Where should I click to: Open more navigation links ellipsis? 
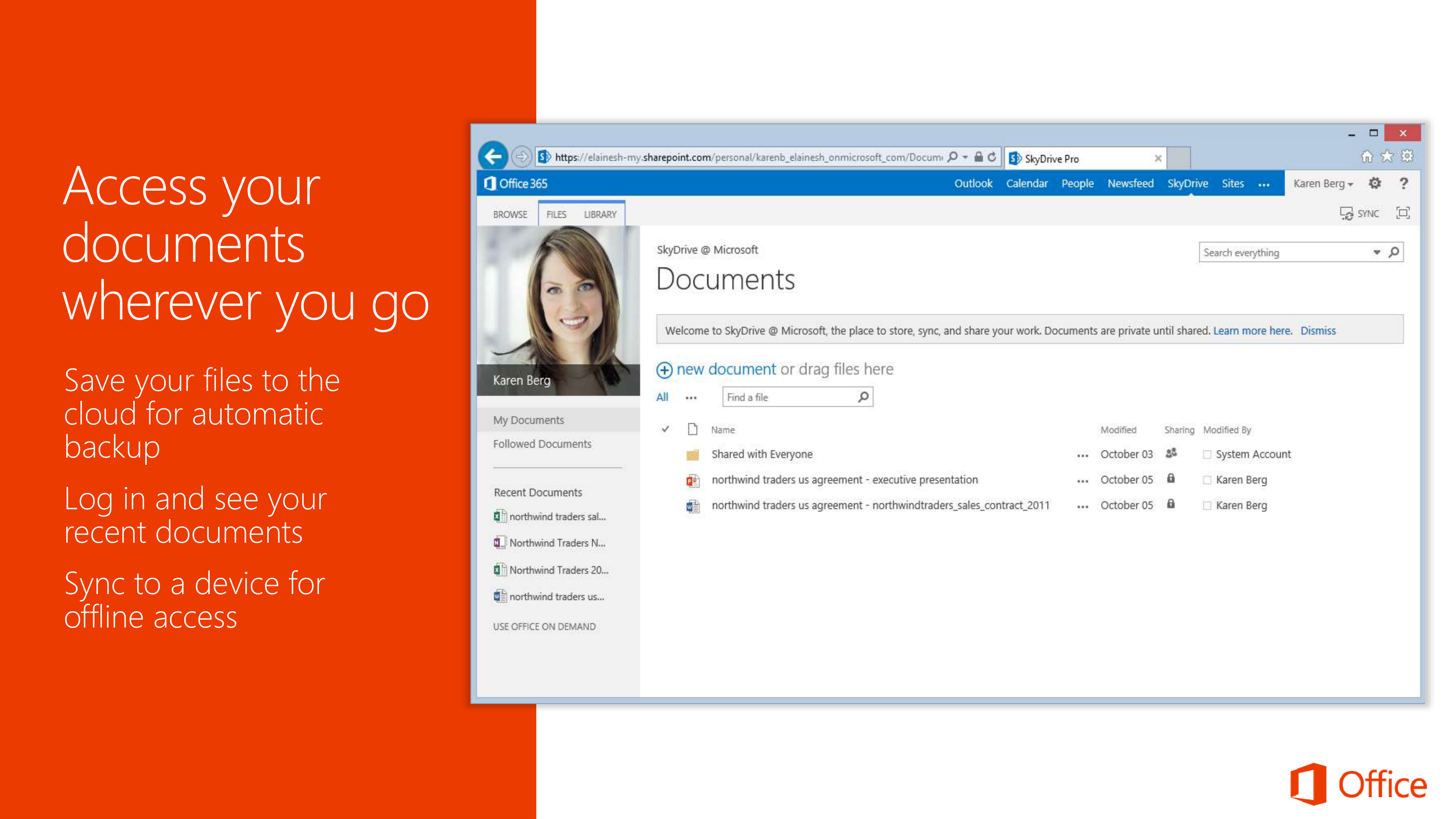[1264, 185]
